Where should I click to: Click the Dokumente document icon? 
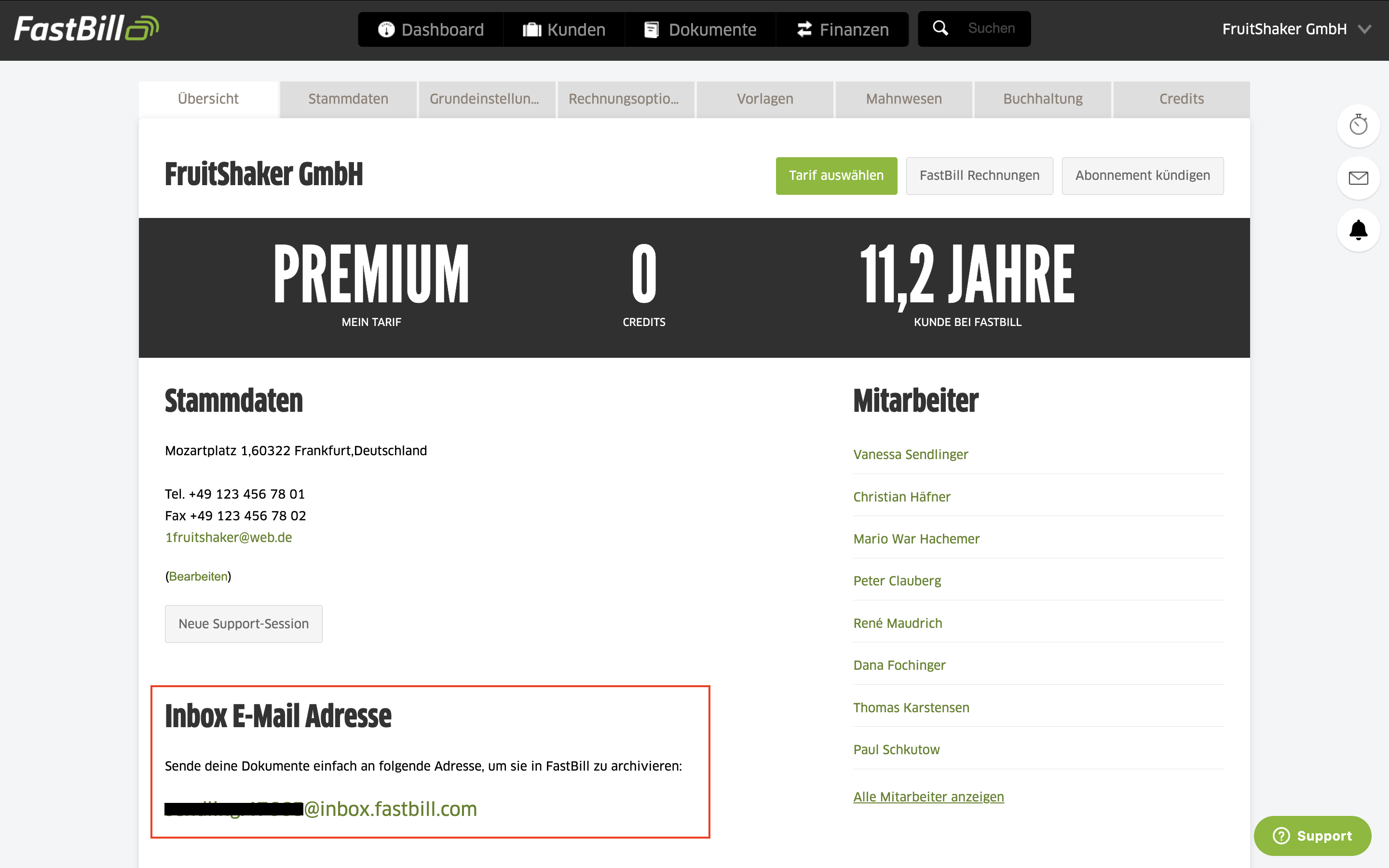652,29
